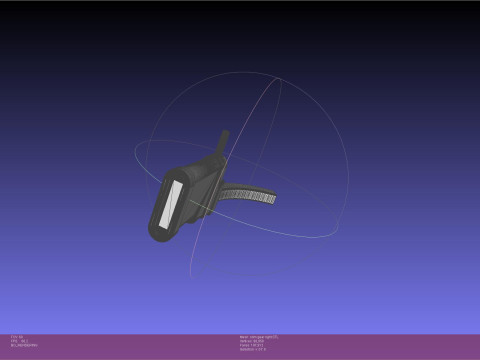Click the FOV readout in the info bar
480x360 pixels.
(x=17, y=337)
